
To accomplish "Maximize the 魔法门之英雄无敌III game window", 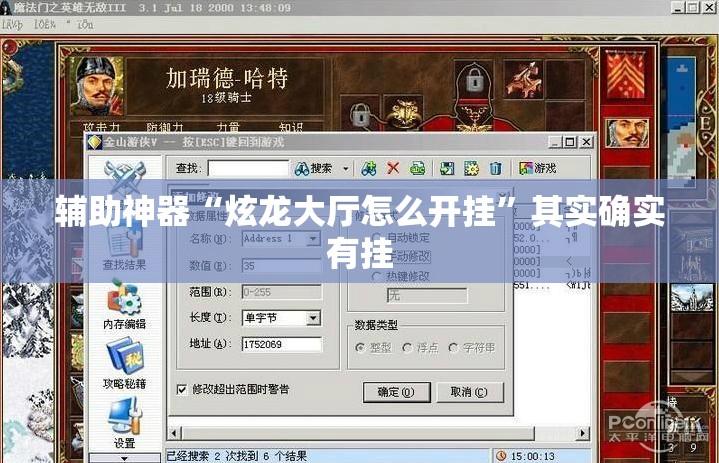I will click(693, 6).
